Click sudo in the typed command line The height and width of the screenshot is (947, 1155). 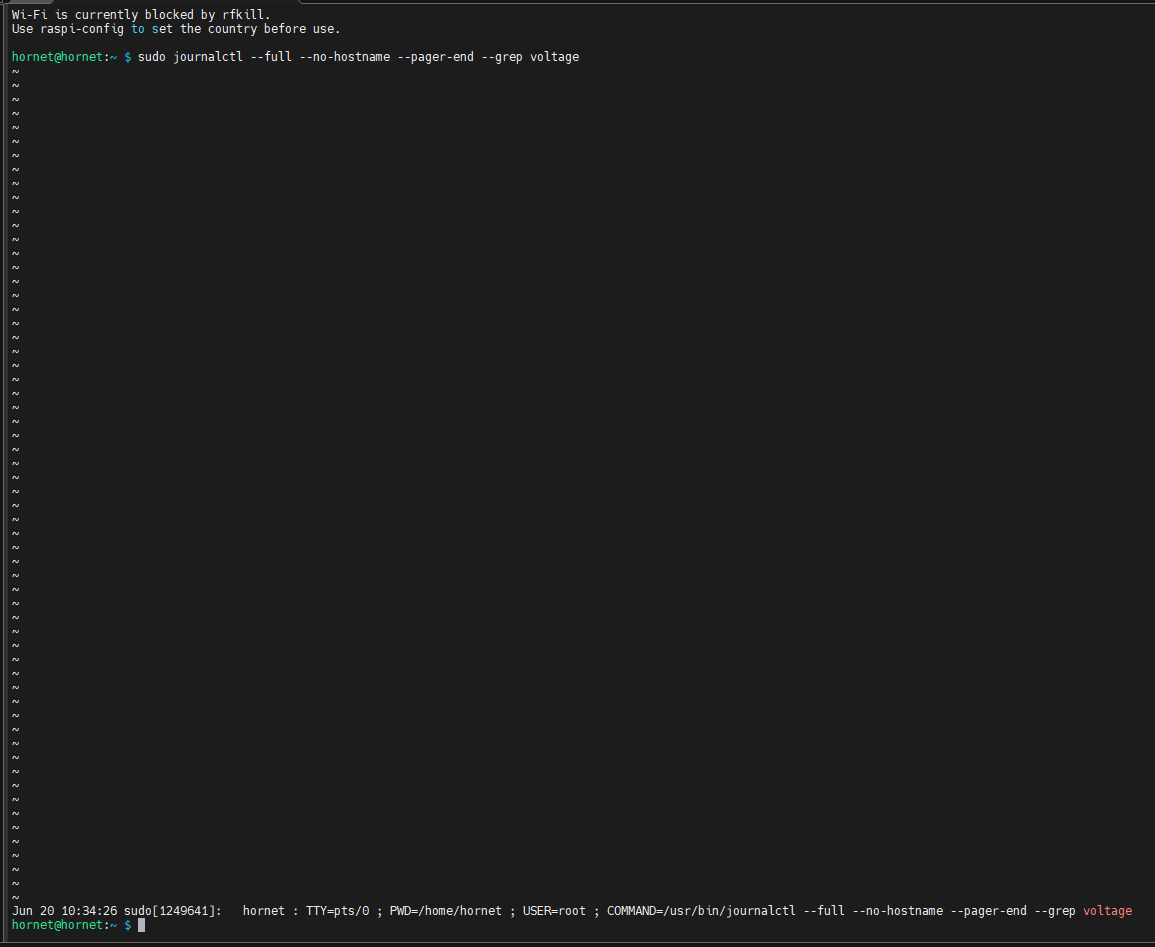(152, 57)
